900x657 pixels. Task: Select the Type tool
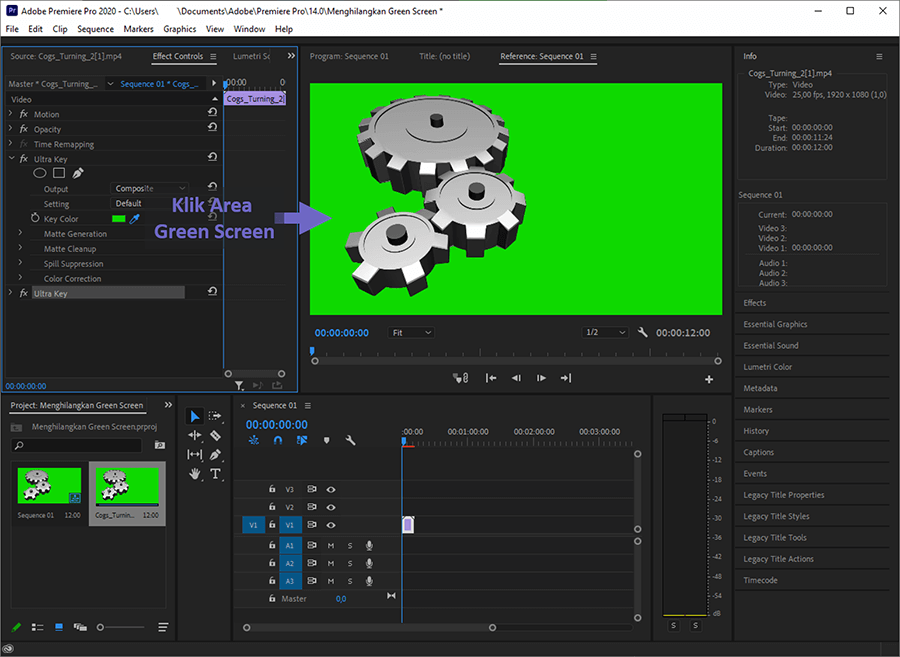point(215,474)
